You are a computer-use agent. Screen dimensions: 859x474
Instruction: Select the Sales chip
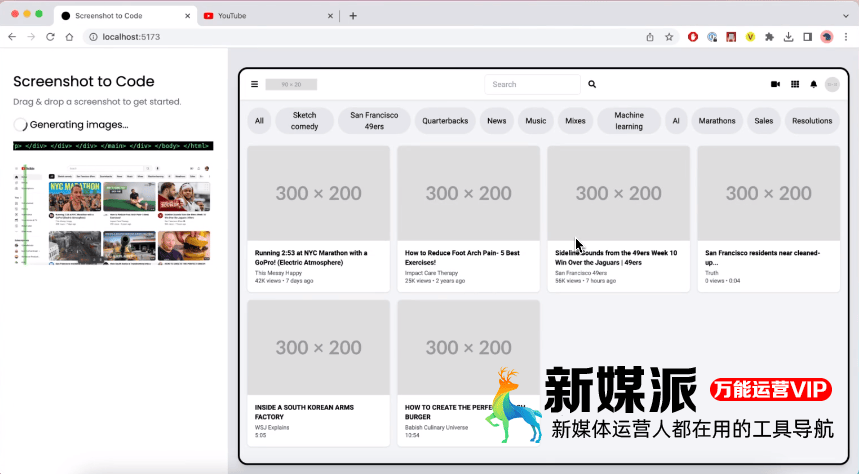click(x=764, y=121)
